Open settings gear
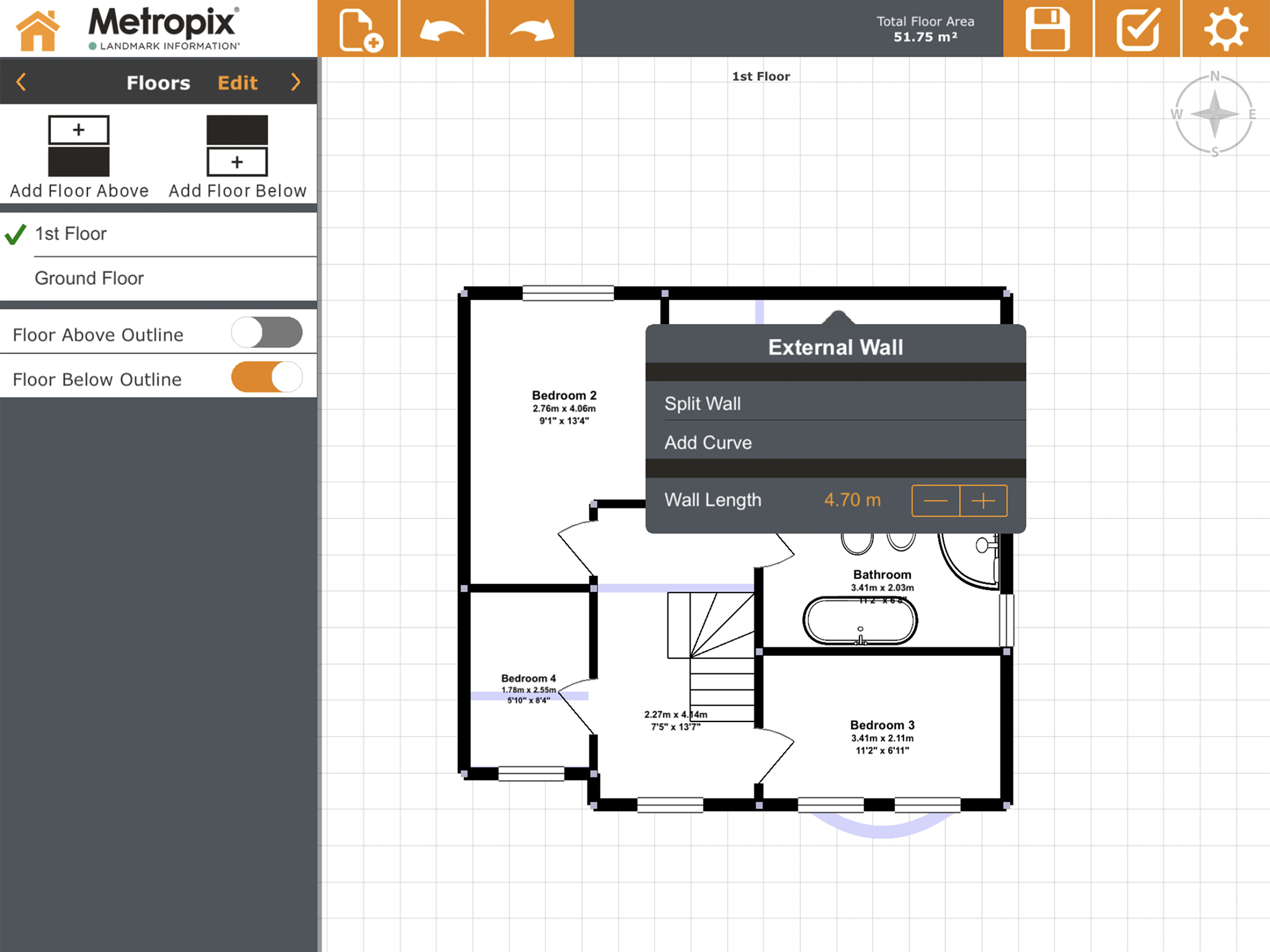Viewport: 1270px width, 952px height. (x=1225, y=29)
